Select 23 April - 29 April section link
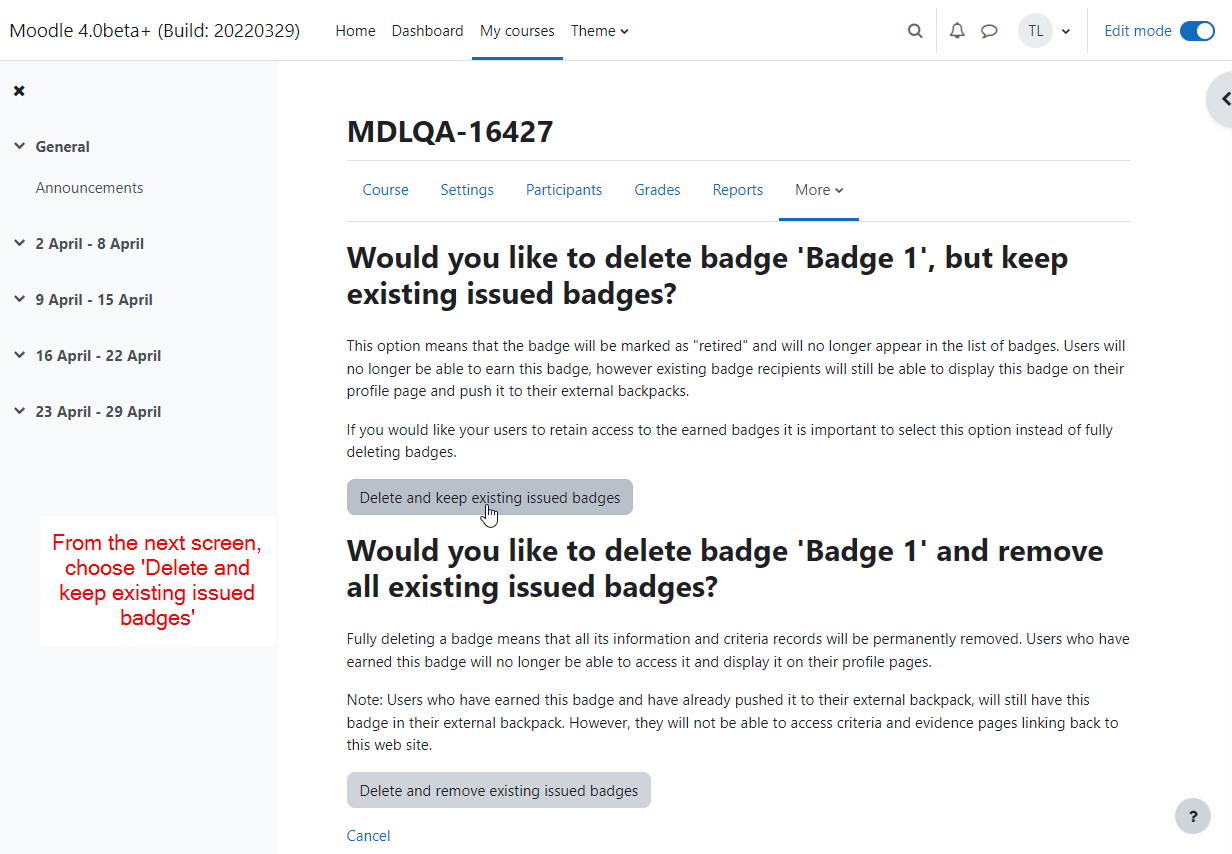 pyautogui.click(x=98, y=411)
